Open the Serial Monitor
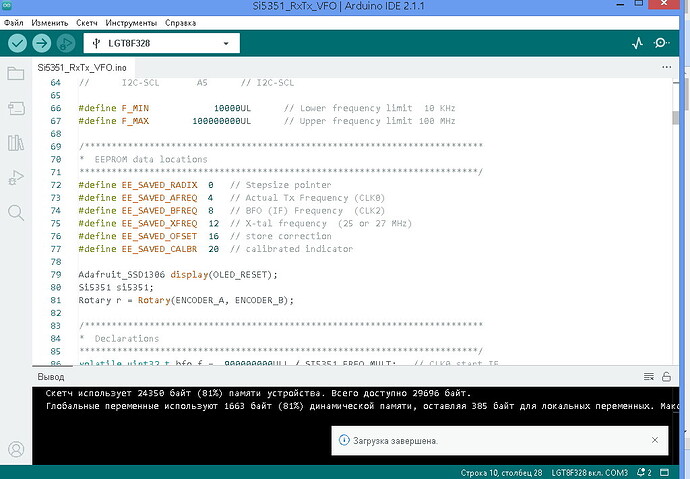The image size is (690, 479). (x=661, y=43)
